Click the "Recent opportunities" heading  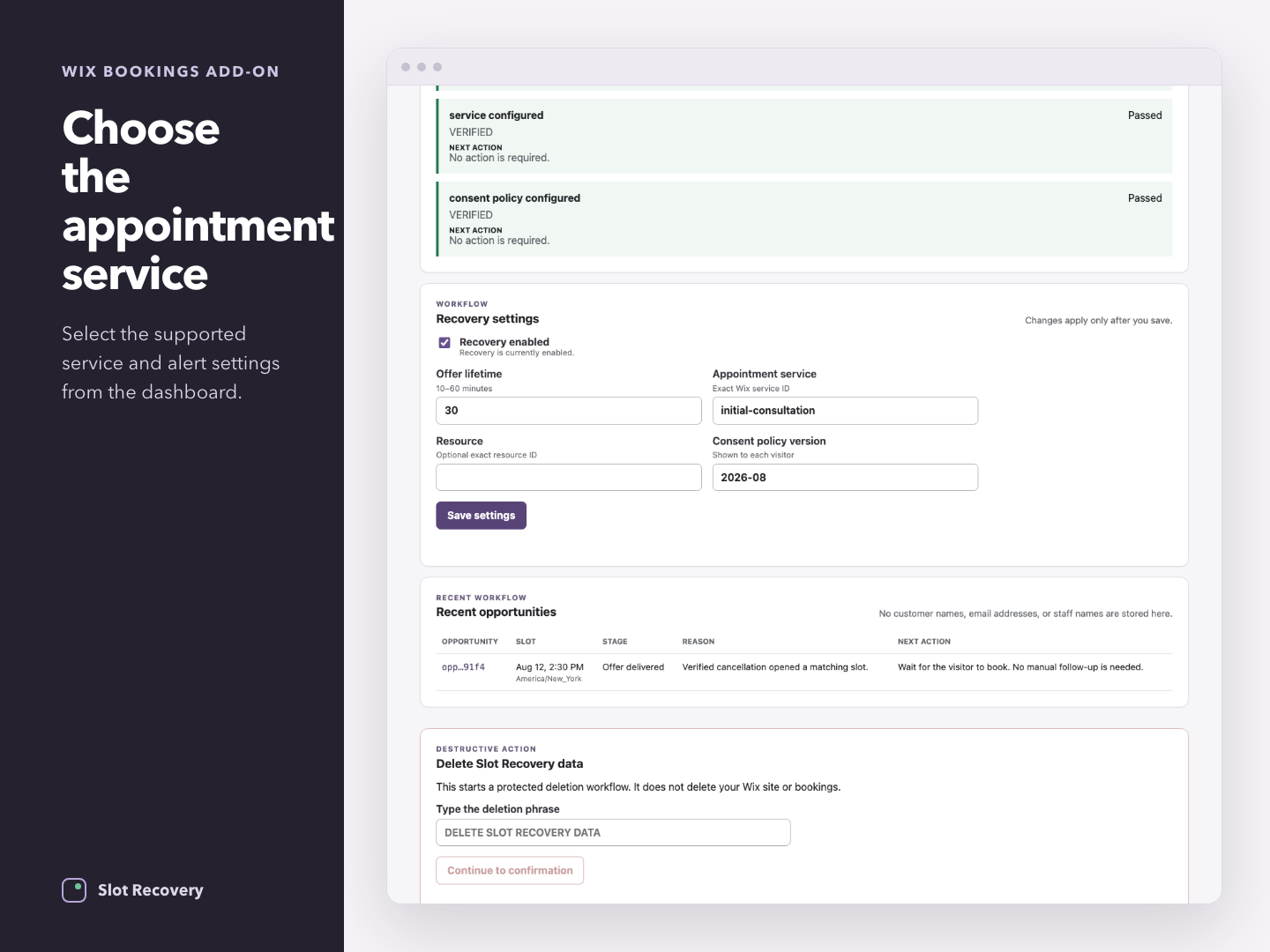pyautogui.click(x=496, y=612)
